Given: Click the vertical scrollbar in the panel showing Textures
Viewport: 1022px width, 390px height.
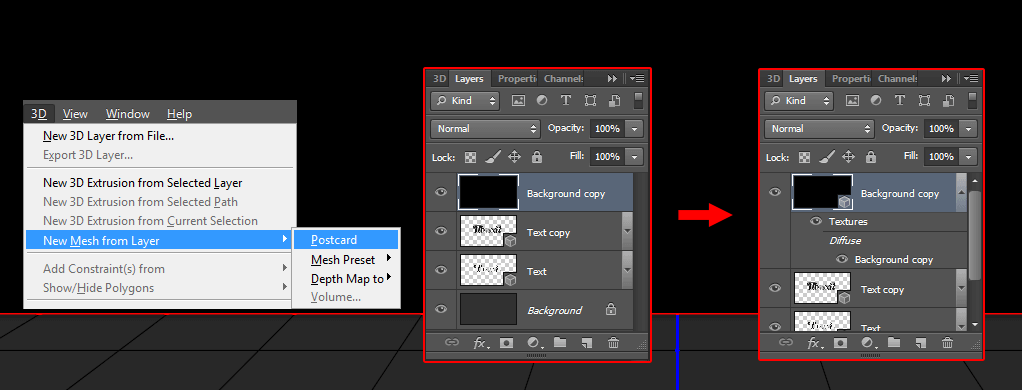Looking at the screenshot, I should point(974,235).
